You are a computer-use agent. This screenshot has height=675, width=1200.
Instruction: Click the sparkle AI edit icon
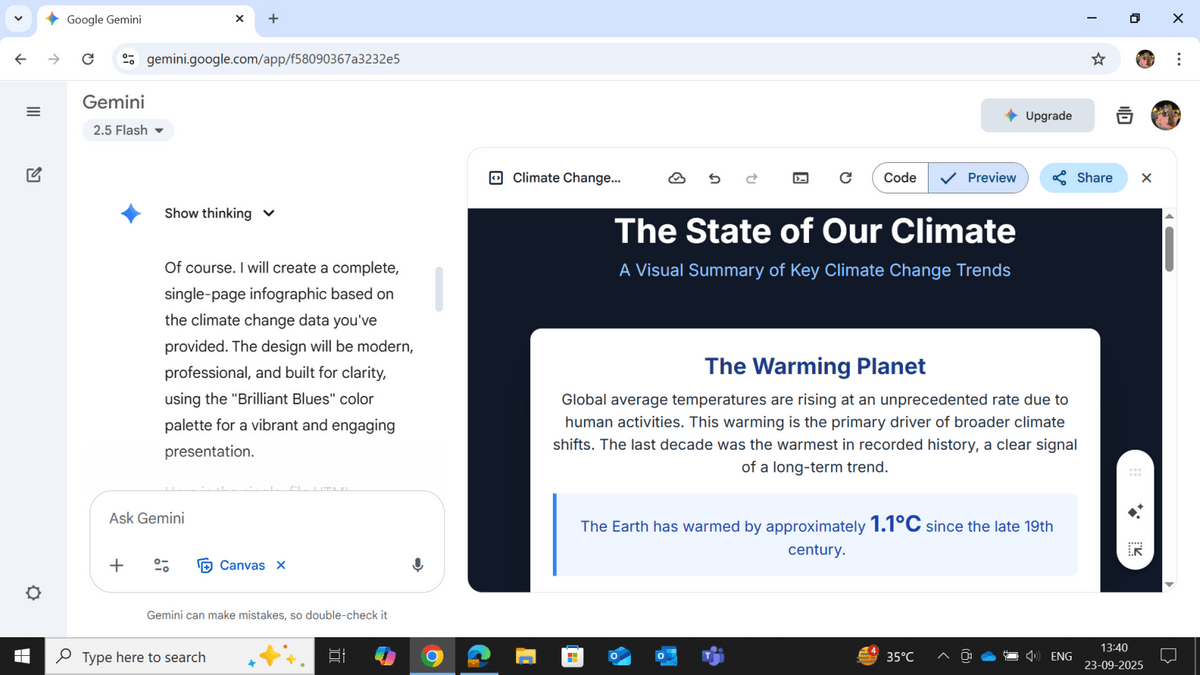(1135, 511)
